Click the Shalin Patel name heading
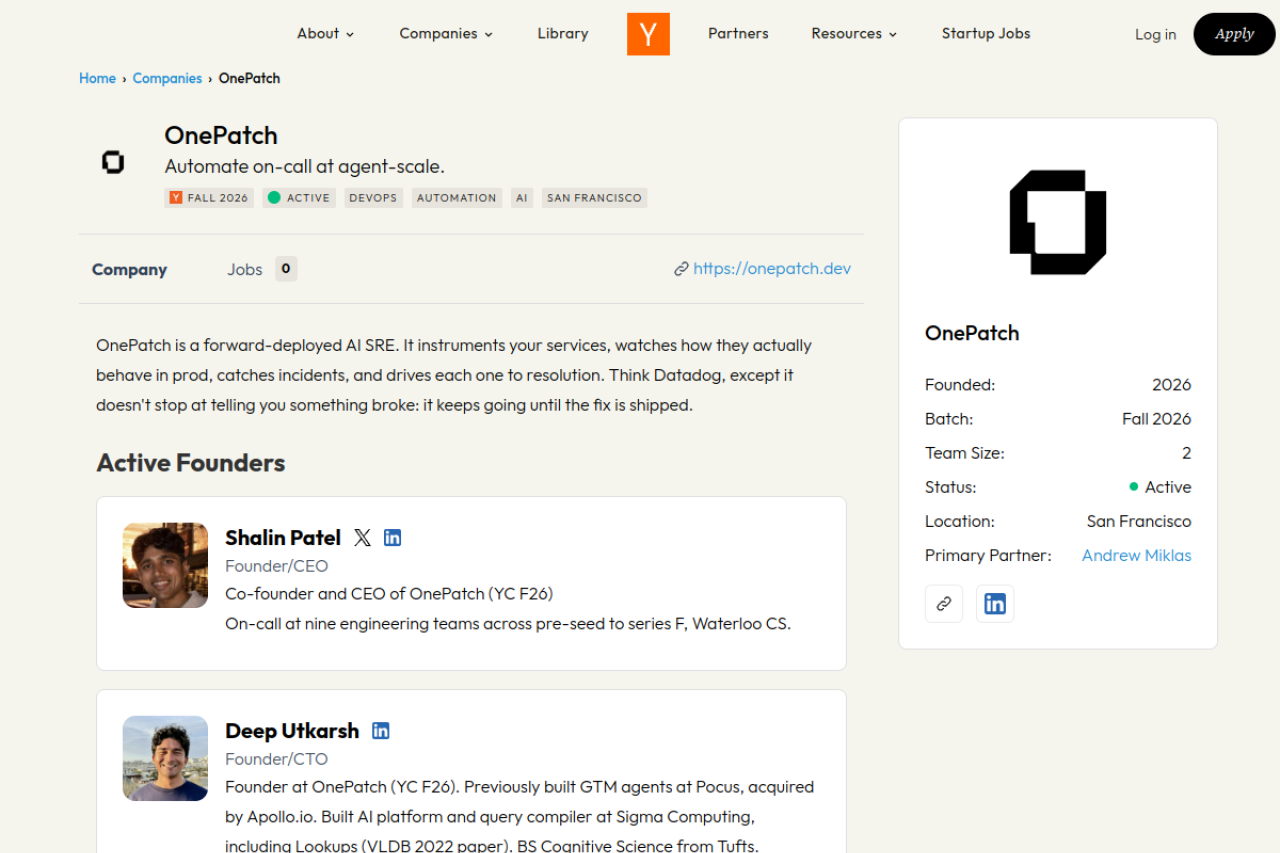The image size is (1280, 853). click(x=283, y=538)
